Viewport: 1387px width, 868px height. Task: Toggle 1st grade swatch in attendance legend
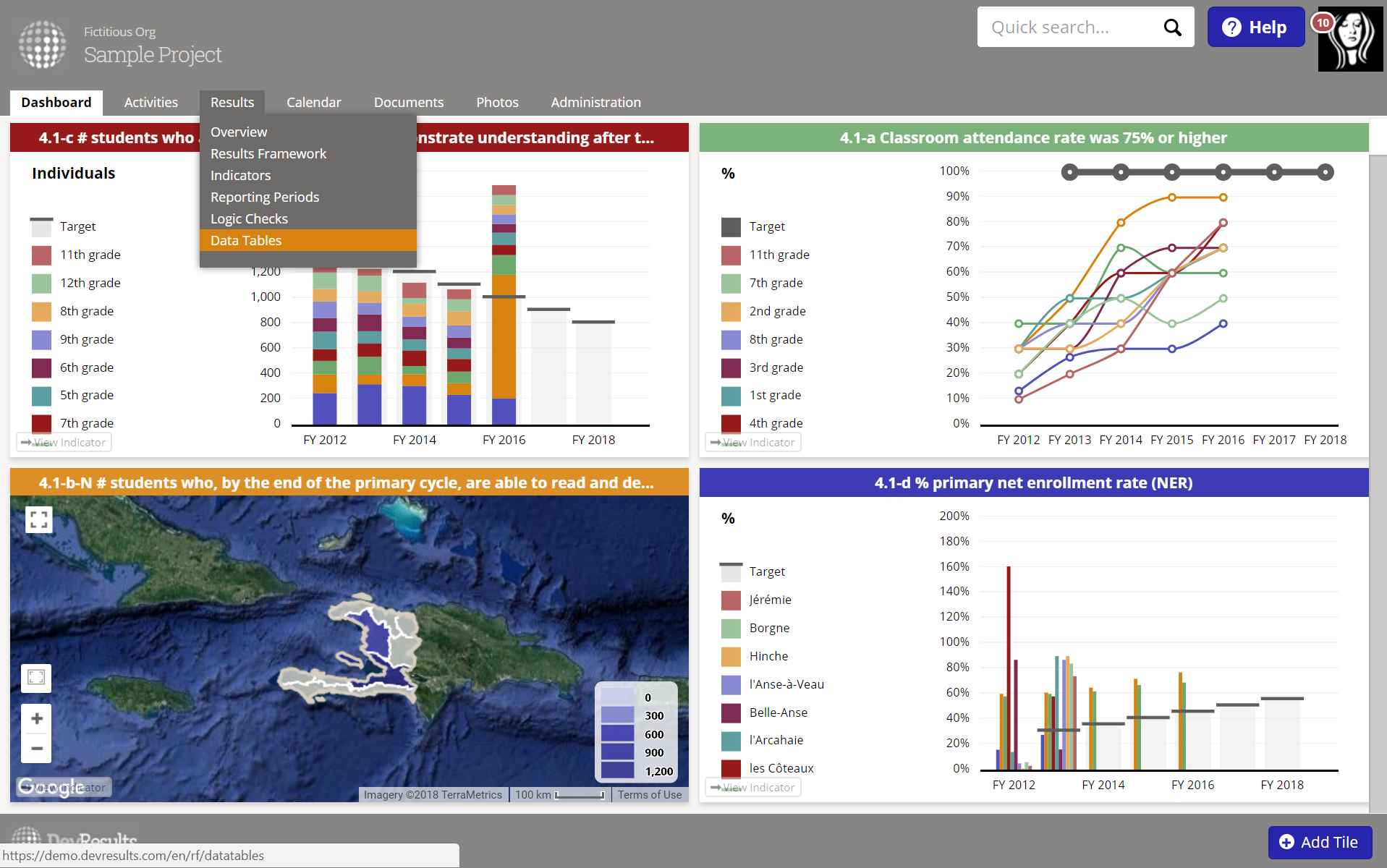731,396
